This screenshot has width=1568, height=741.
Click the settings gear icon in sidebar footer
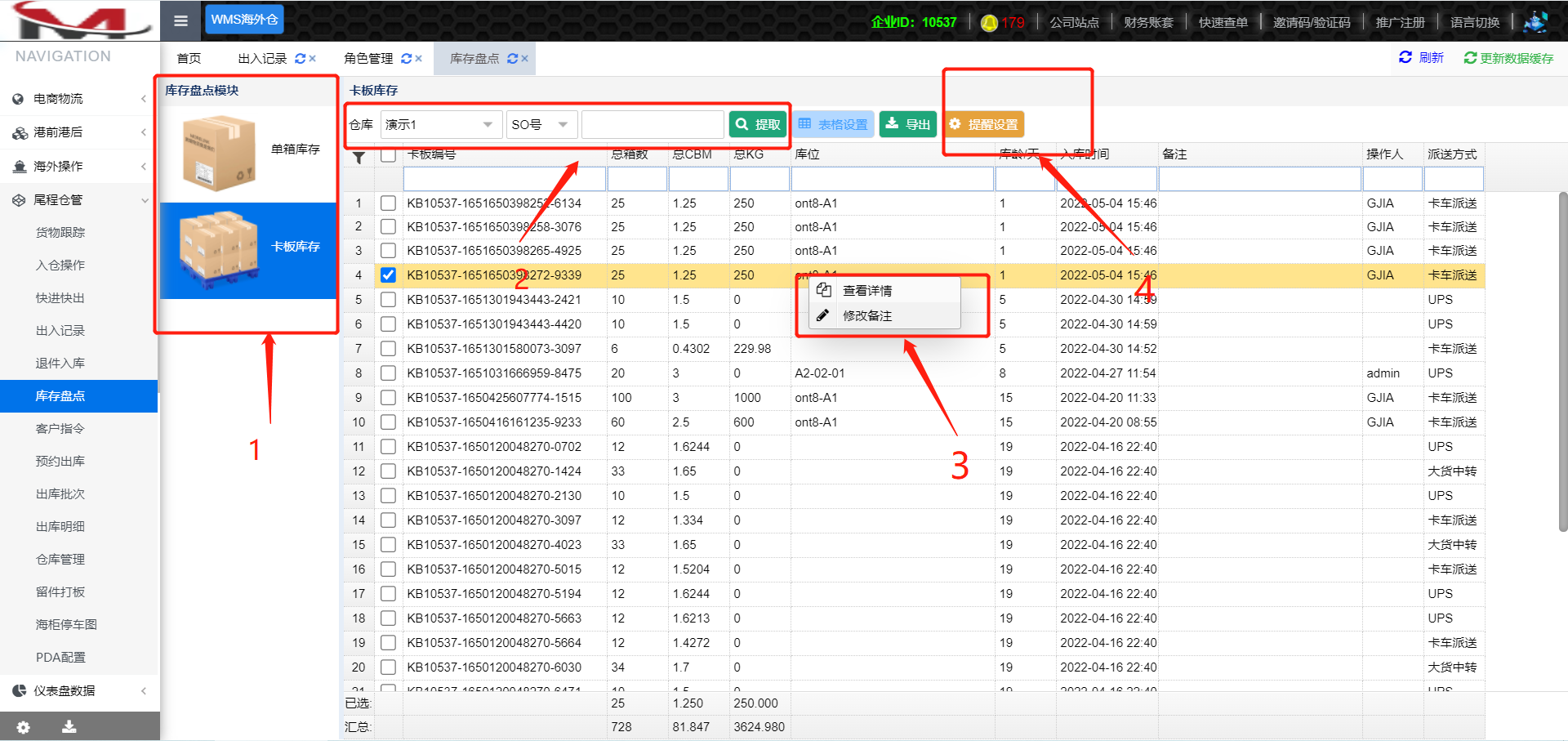tap(24, 727)
